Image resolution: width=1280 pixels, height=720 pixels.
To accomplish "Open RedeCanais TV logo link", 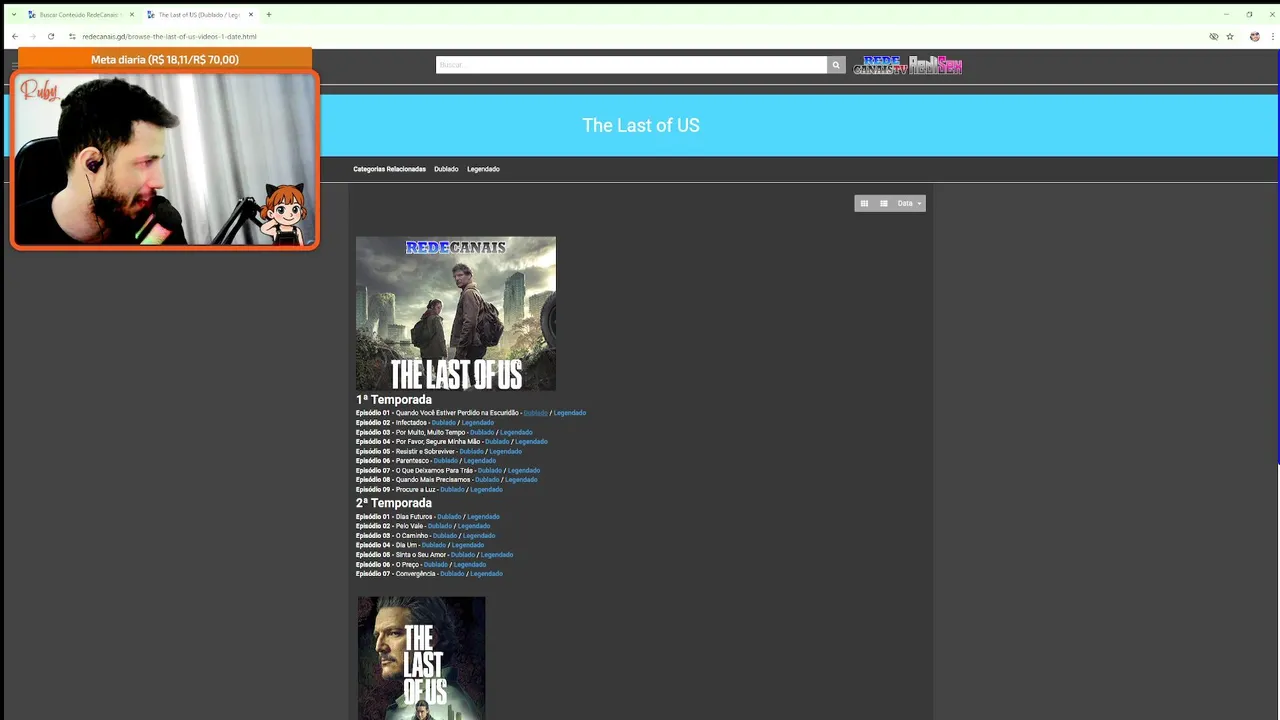I will 880,65.
